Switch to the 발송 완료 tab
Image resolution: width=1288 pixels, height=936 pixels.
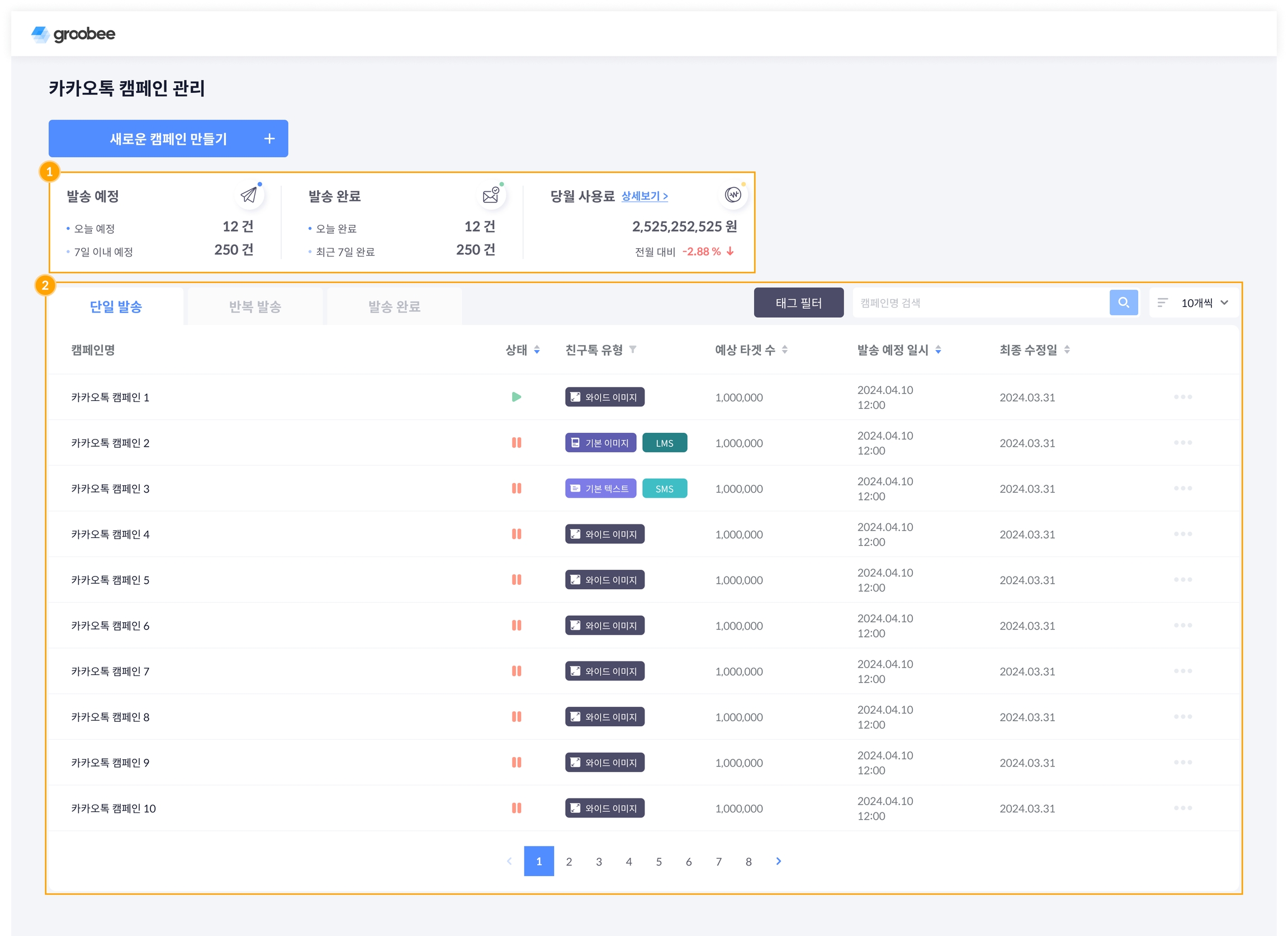pyautogui.click(x=394, y=307)
